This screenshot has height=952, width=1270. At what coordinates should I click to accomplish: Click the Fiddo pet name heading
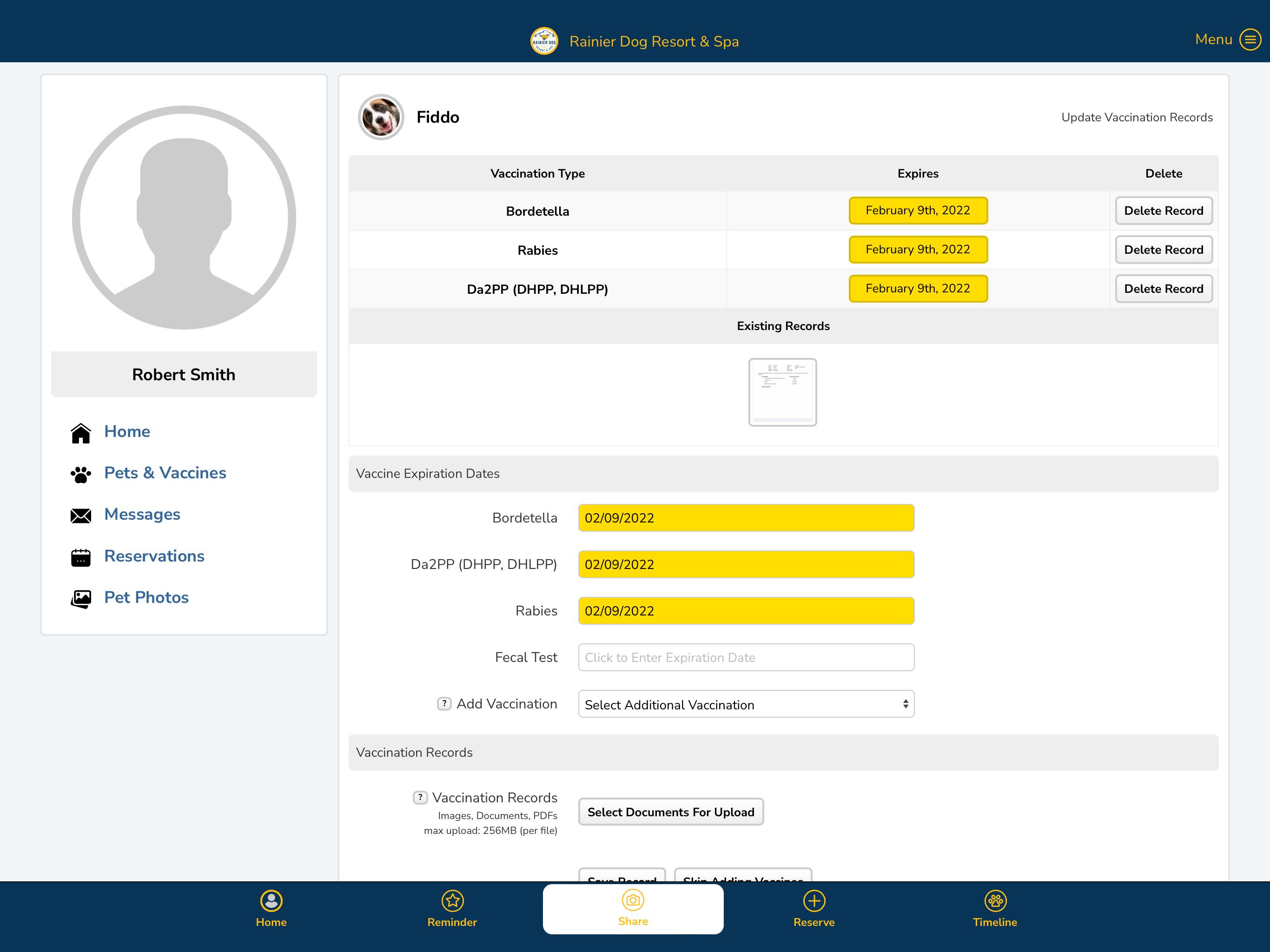coord(437,117)
